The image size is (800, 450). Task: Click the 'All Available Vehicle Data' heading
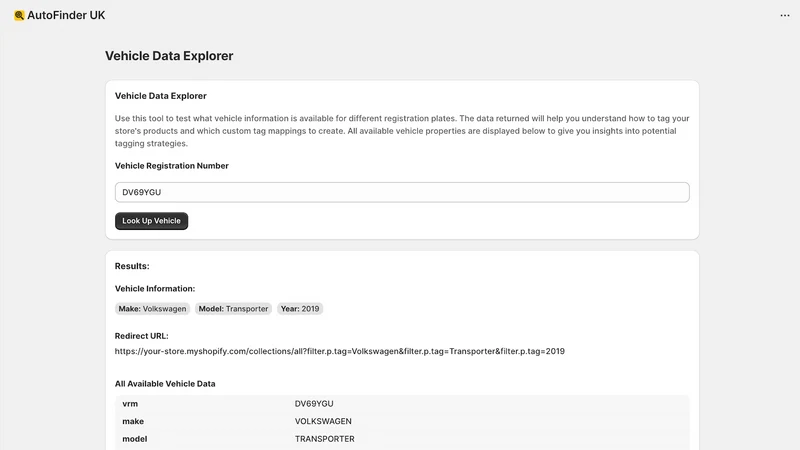coord(165,384)
